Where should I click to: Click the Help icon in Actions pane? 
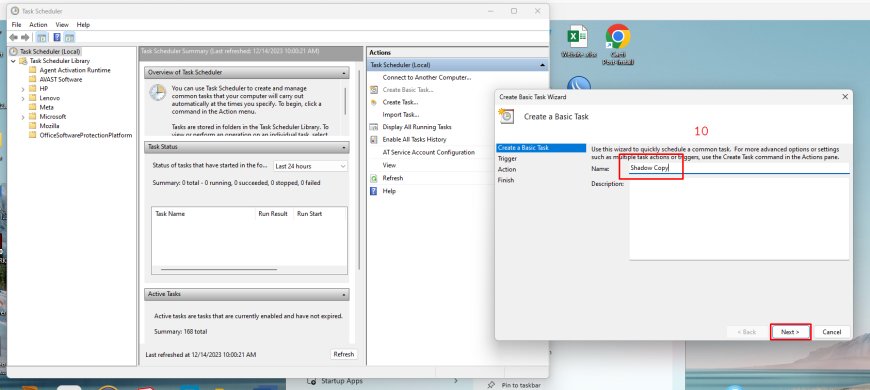[x=374, y=191]
